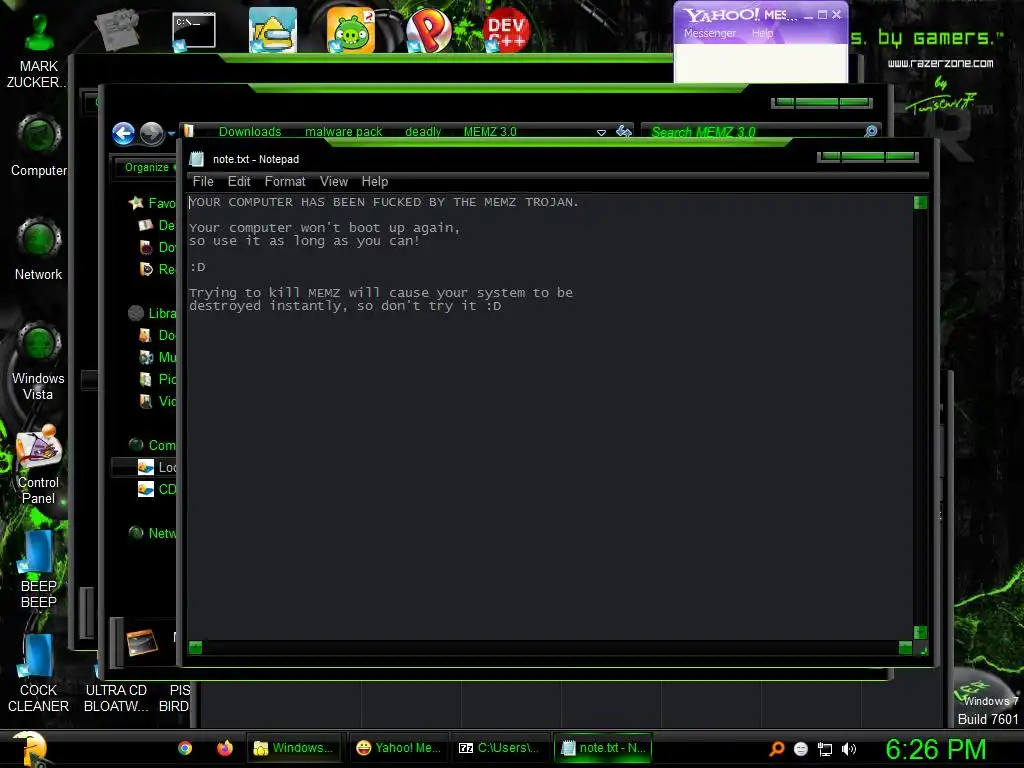Open the Control Panel desktop icon
The image size is (1024, 768).
tap(39, 465)
